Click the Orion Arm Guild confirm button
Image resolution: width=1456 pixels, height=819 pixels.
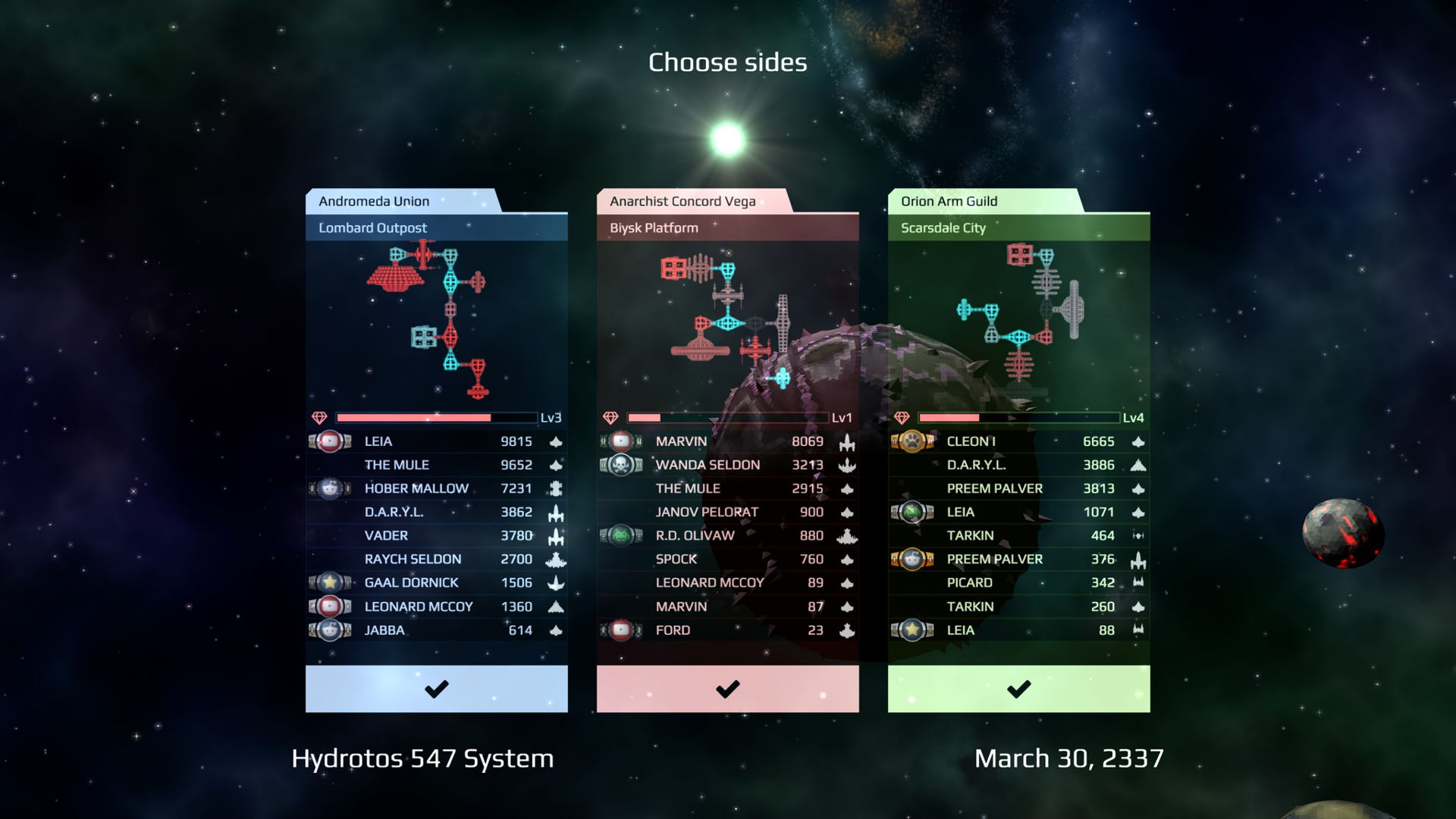click(1016, 688)
